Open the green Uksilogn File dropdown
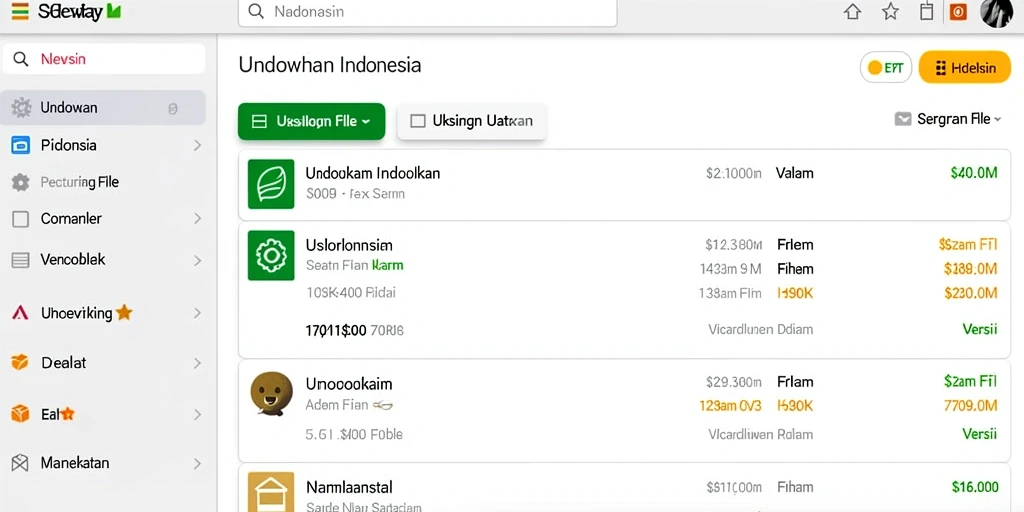The image size is (1024, 512). pos(312,121)
